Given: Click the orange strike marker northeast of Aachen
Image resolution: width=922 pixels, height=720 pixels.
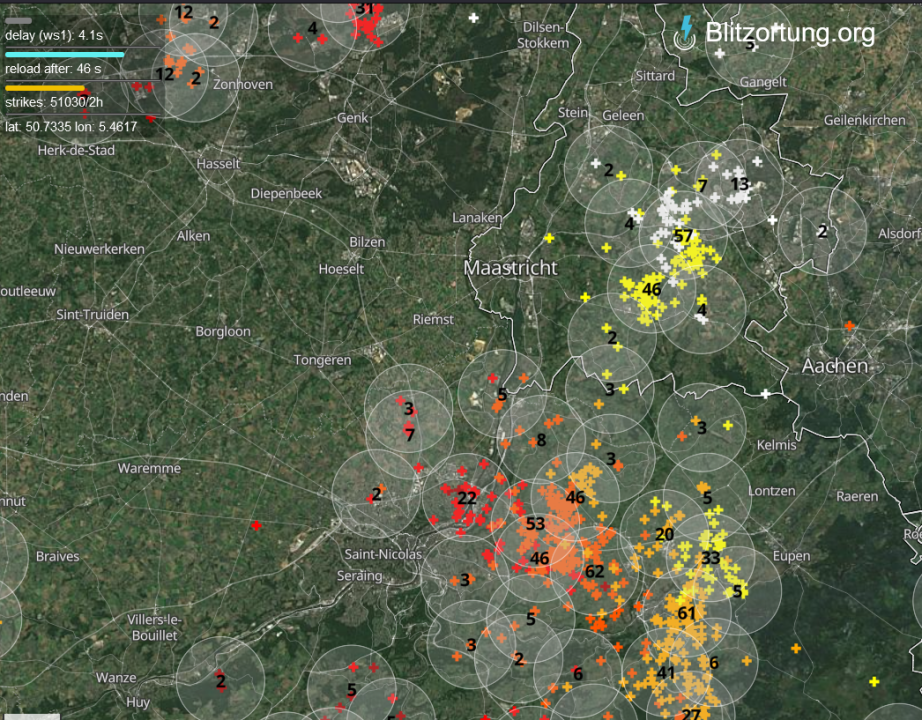Looking at the screenshot, I should [x=849, y=325].
